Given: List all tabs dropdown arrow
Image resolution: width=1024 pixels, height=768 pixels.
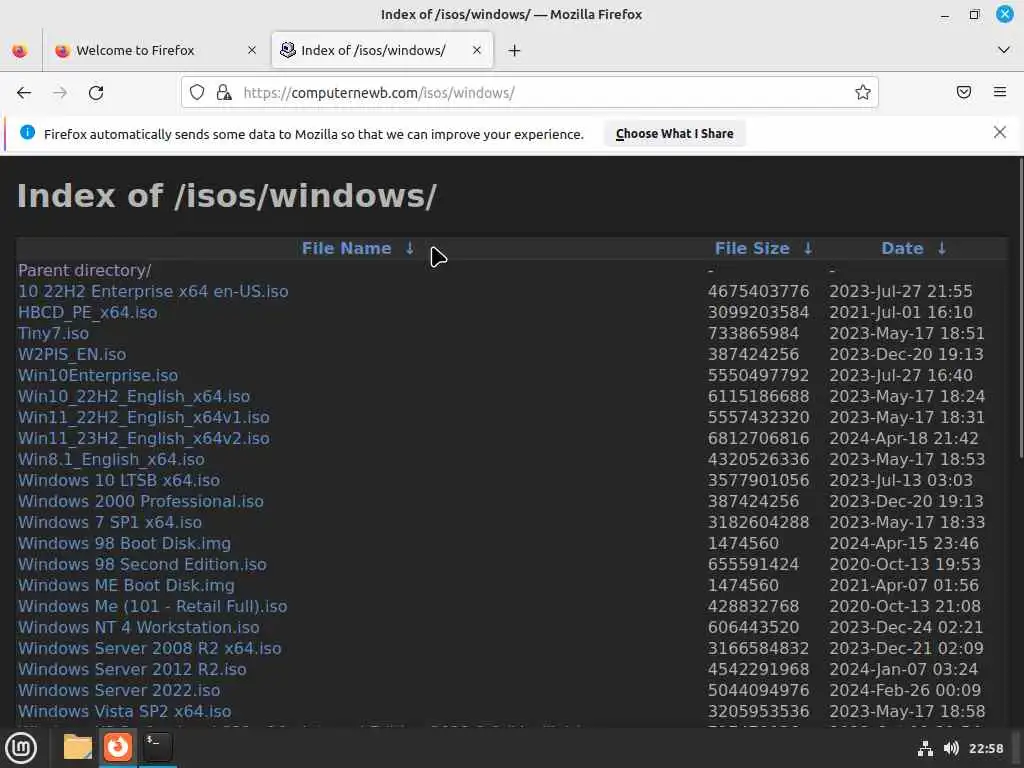Looking at the screenshot, I should click(1004, 50).
